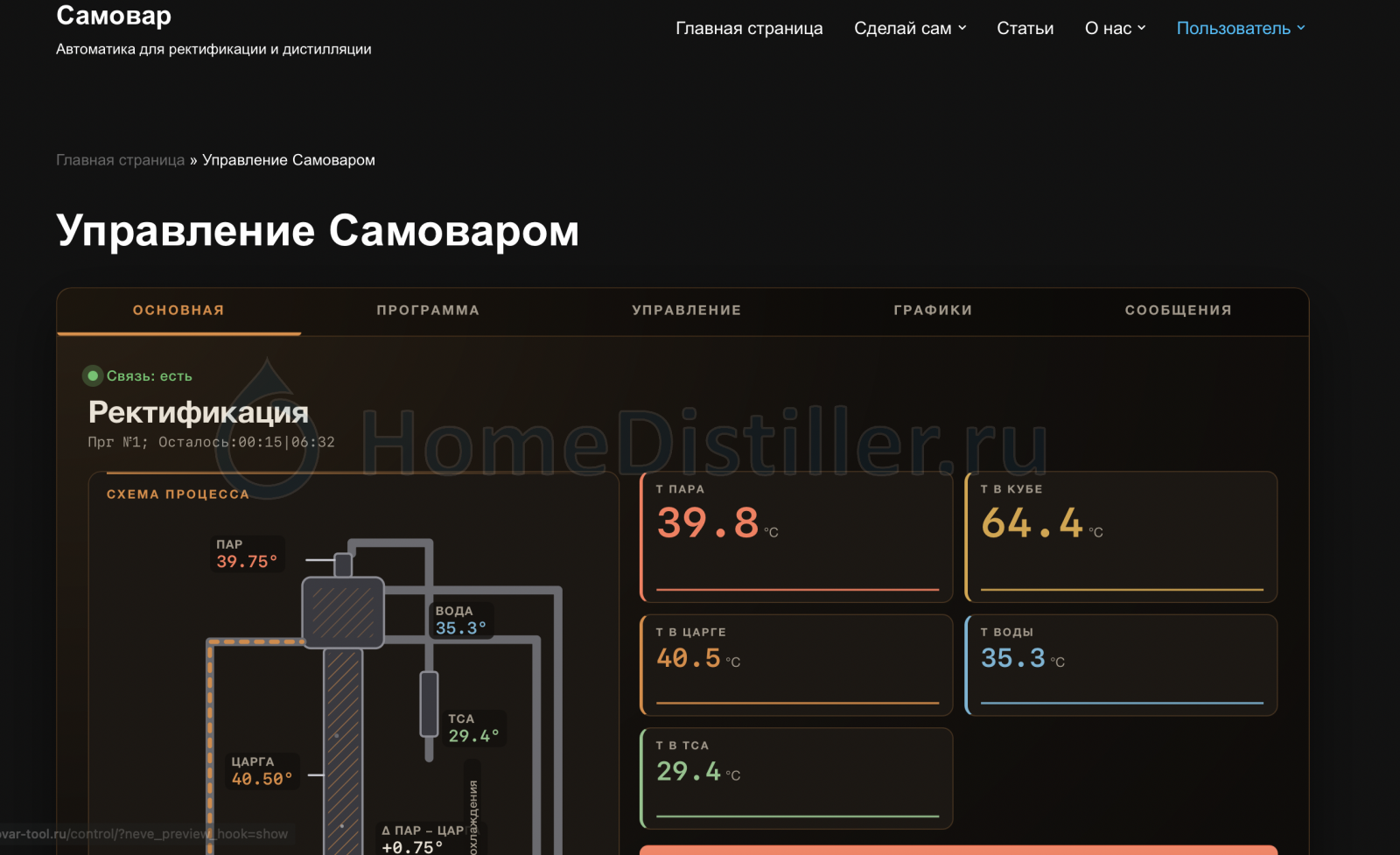Viewport: 1400px width, 855px height.
Task: Show the СООБЩЕНИЯ tab
Action: (x=1179, y=311)
